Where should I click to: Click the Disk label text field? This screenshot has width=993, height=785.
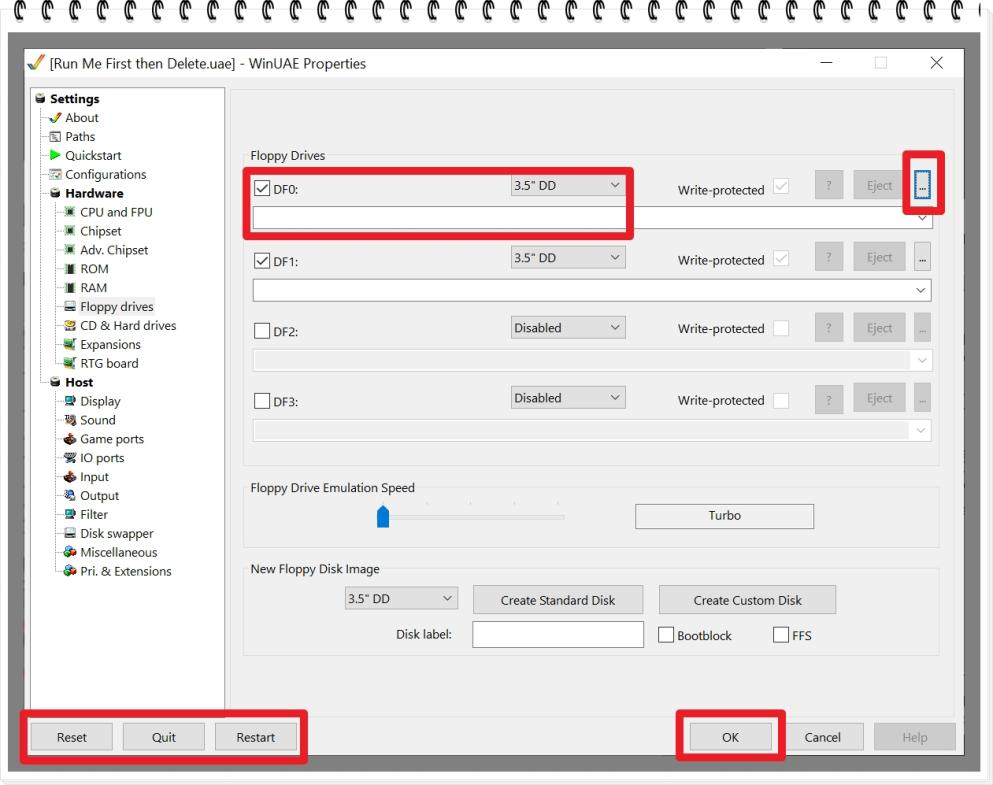tap(557, 635)
